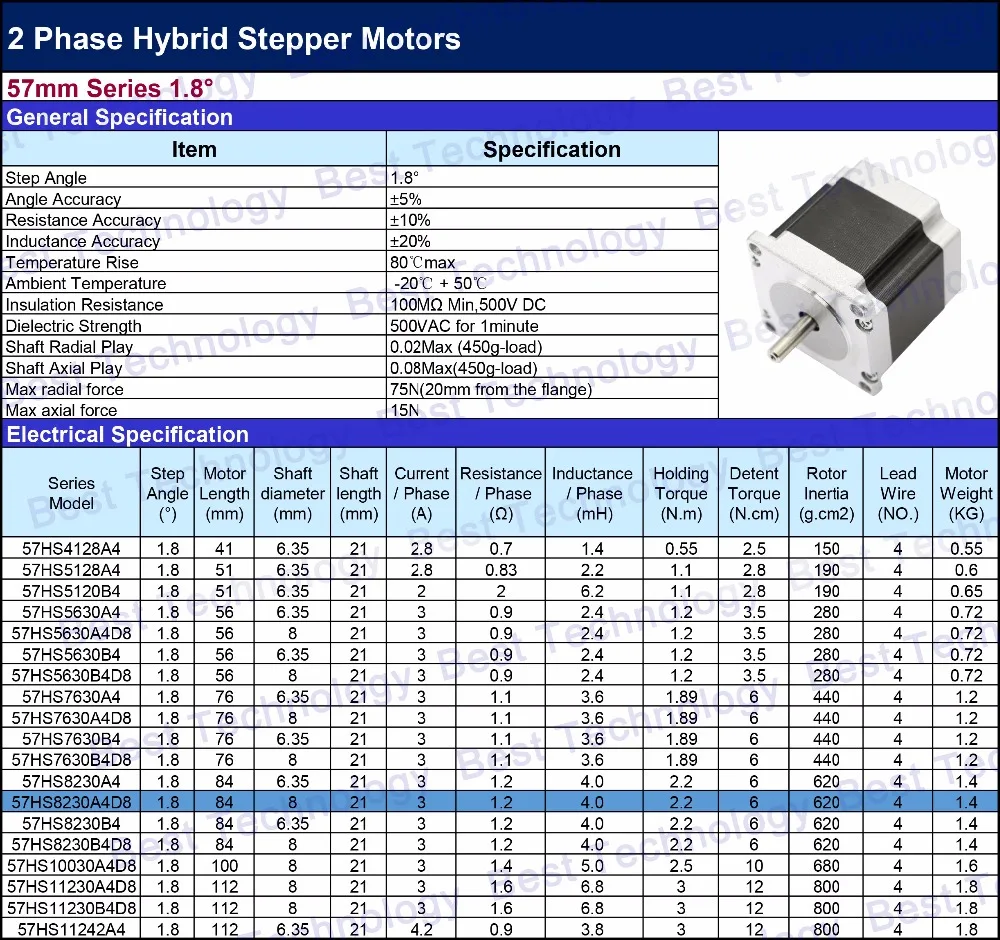Select the '2 Phase Hybrid Stepper Motors' title

point(234,38)
